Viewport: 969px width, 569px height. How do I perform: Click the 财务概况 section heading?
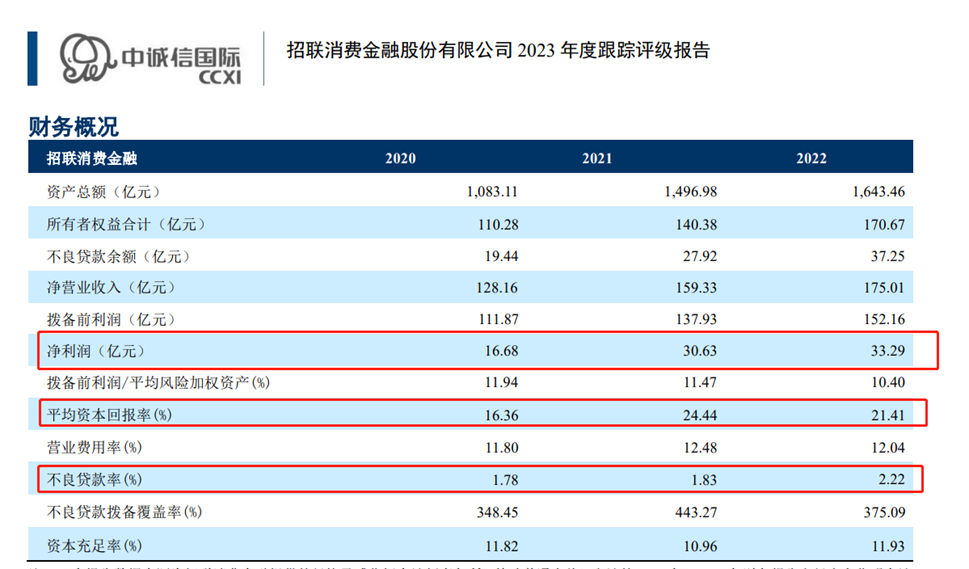(x=73, y=127)
